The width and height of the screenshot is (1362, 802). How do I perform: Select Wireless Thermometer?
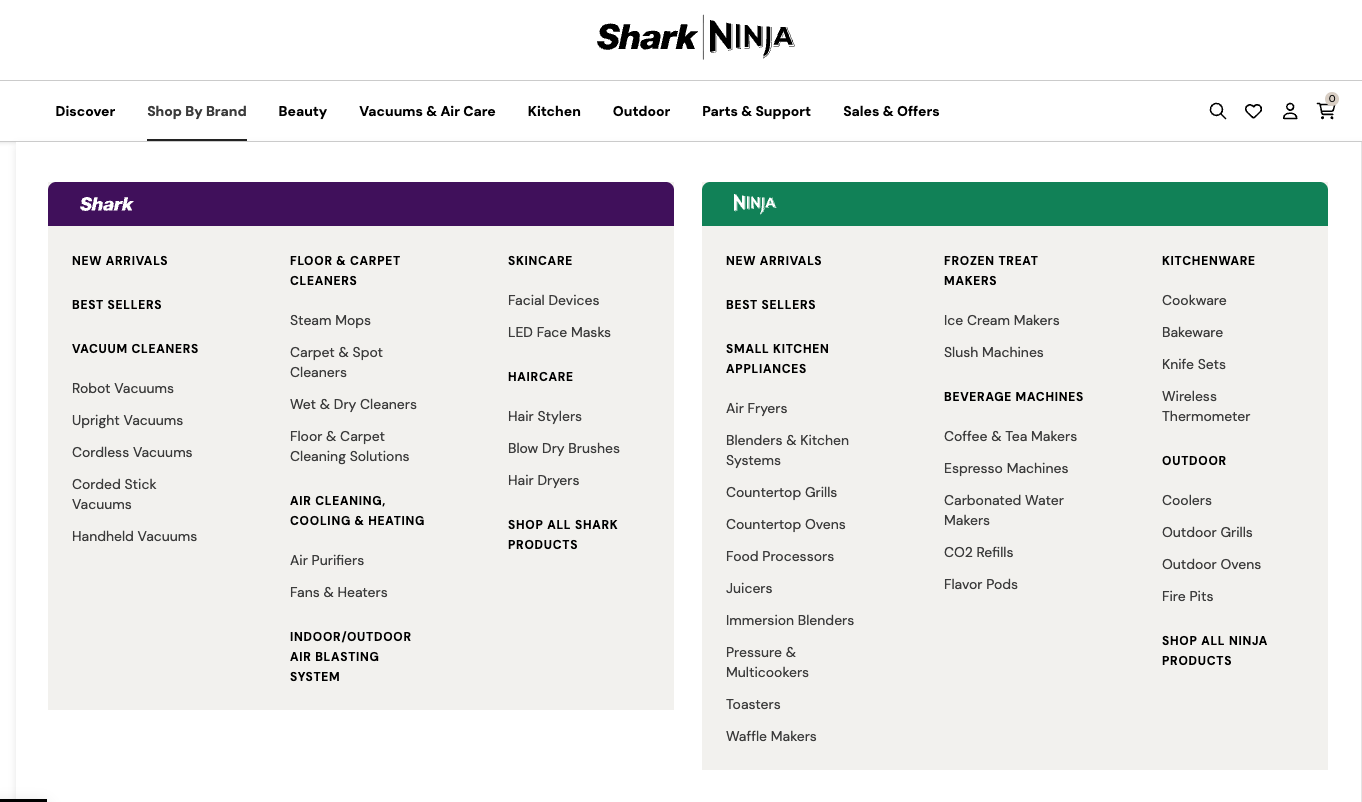(x=1206, y=406)
